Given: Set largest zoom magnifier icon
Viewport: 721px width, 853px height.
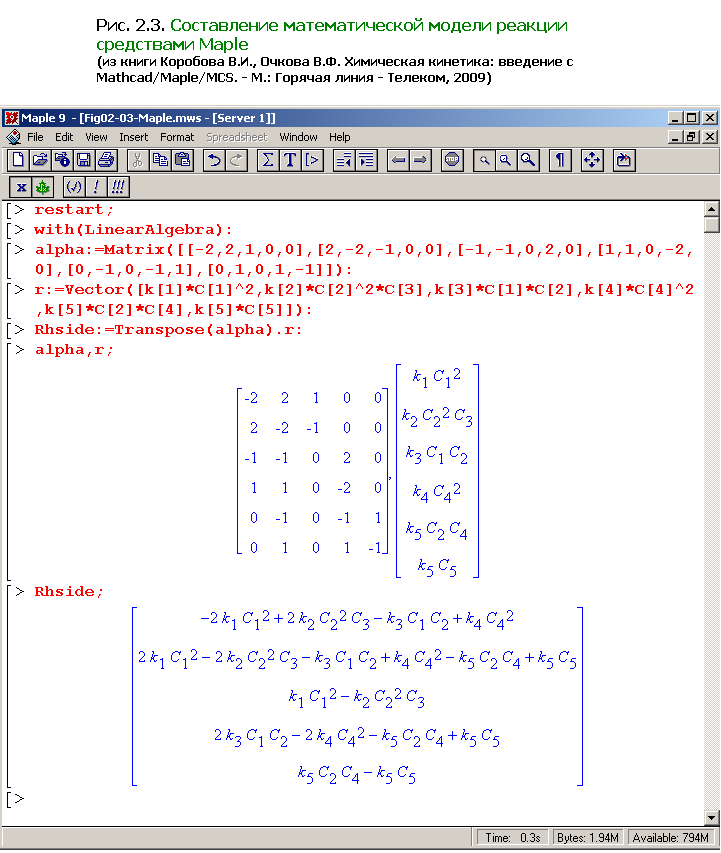Looking at the screenshot, I should pos(528,160).
